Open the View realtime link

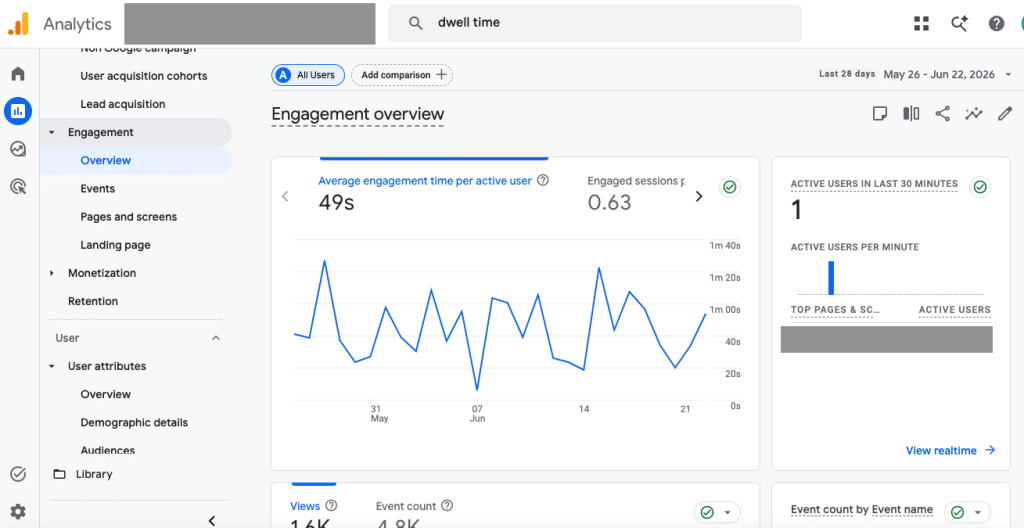(x=950, y=450)
